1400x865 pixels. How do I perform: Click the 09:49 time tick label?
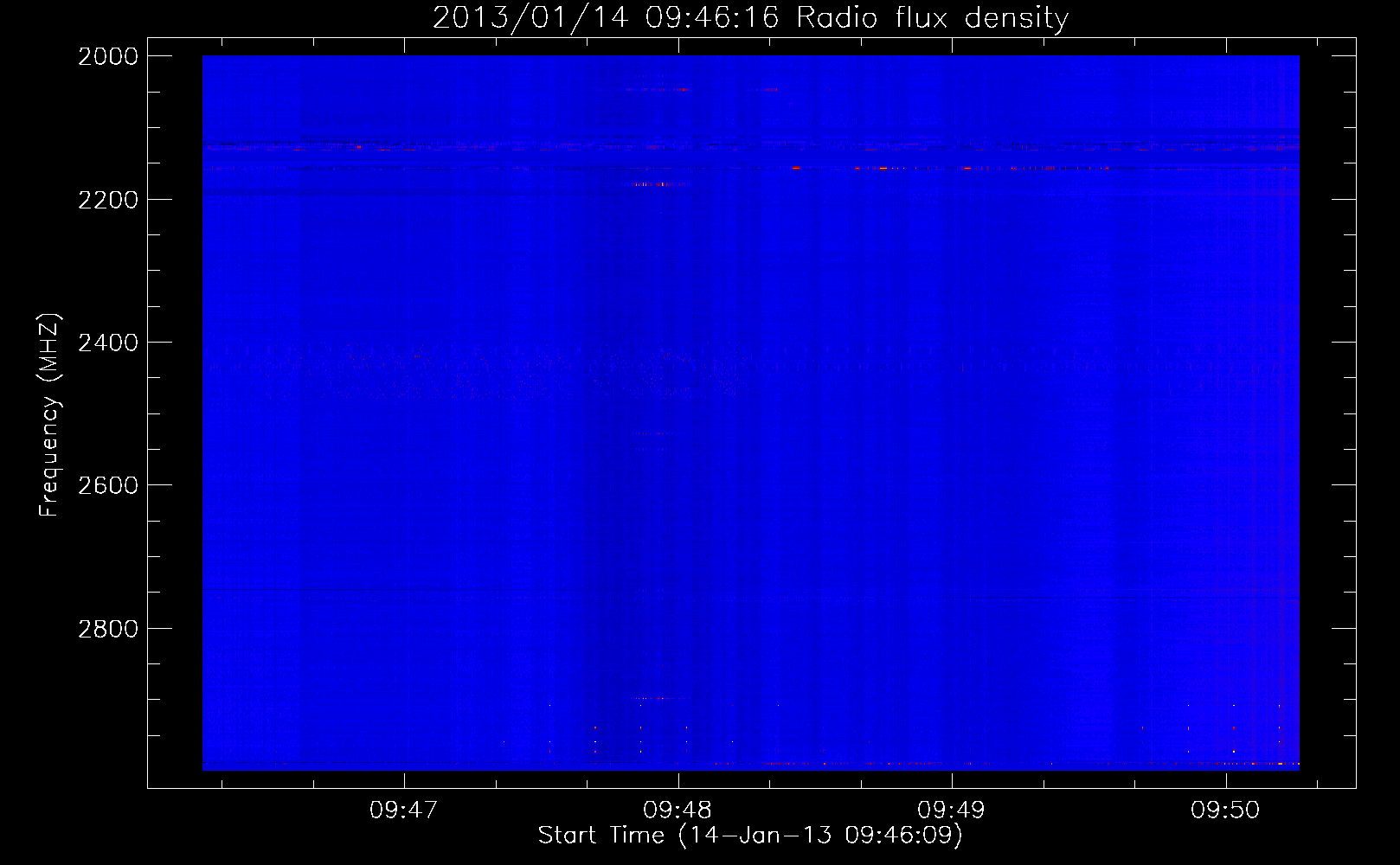coord(952,810)
